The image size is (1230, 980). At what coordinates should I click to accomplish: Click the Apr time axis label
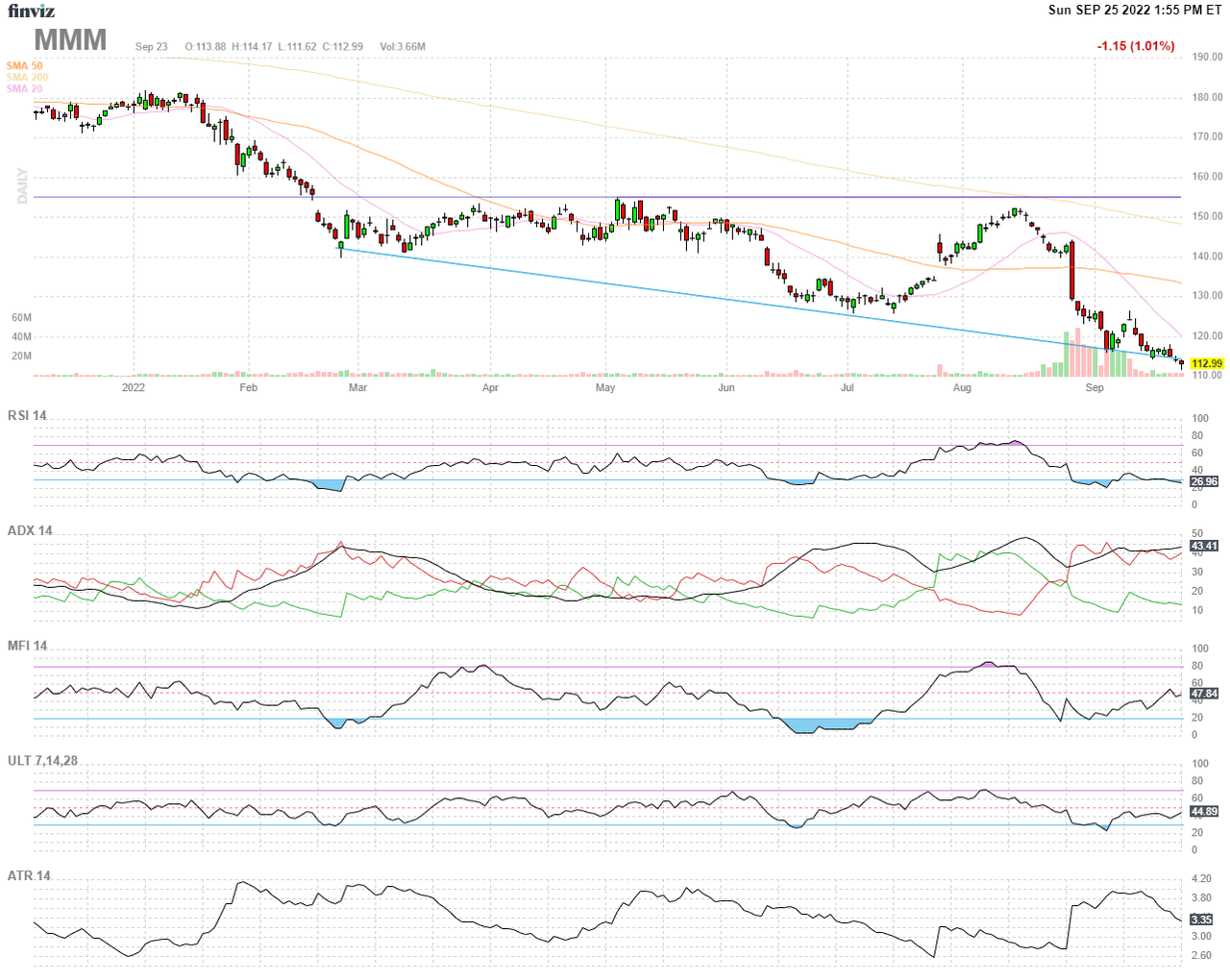point(490,387)
